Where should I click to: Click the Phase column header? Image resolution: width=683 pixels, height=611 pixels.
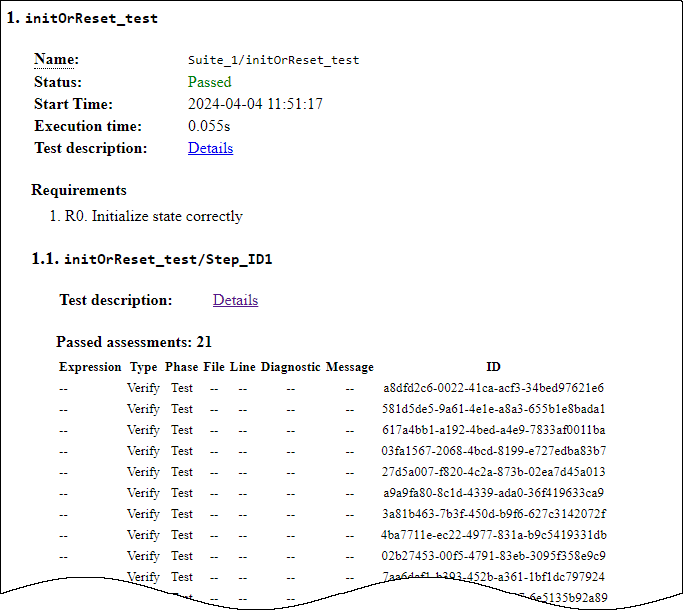point(181,367)
